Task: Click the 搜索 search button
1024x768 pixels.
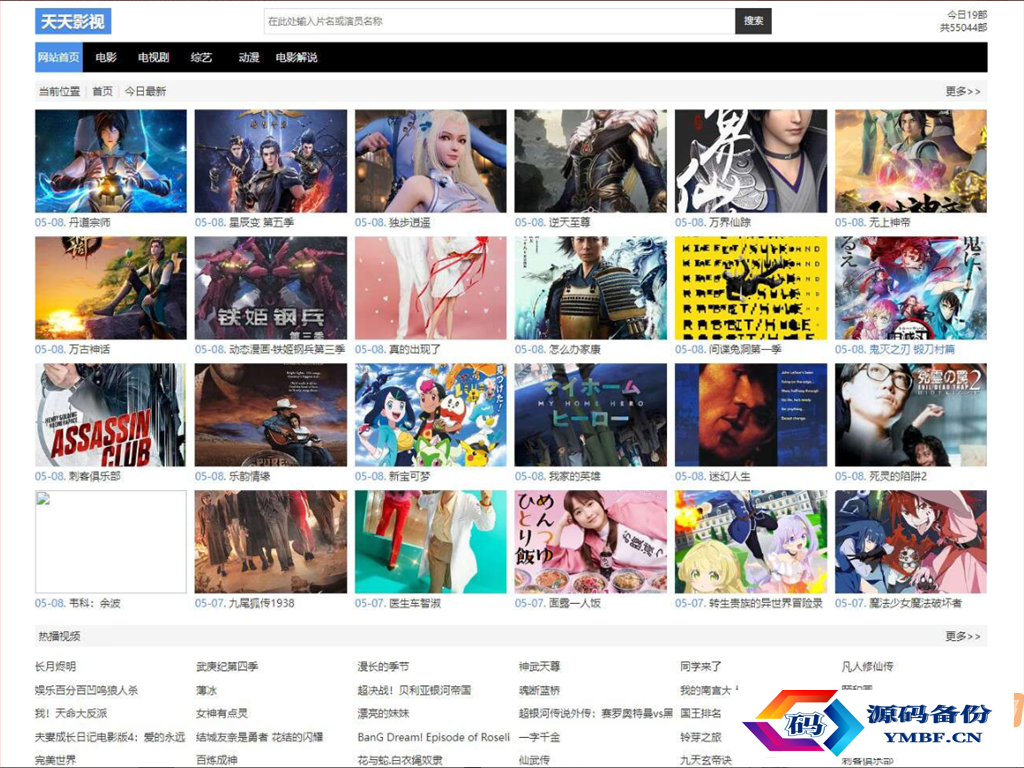Action: pos(753,21)
